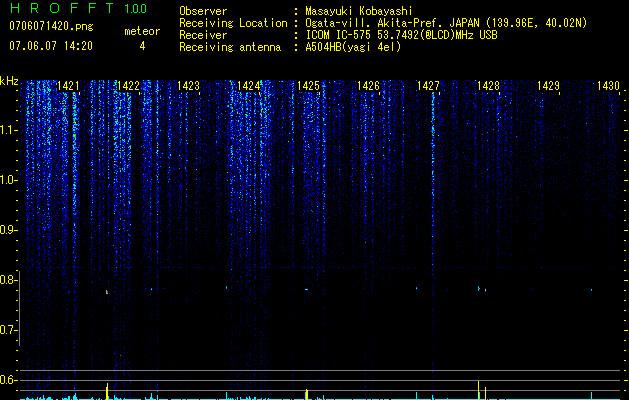The height and width of the screenshot is (400, 629).
Task: Click the Receiving Location field label
Action: click(x=233, y=23)
